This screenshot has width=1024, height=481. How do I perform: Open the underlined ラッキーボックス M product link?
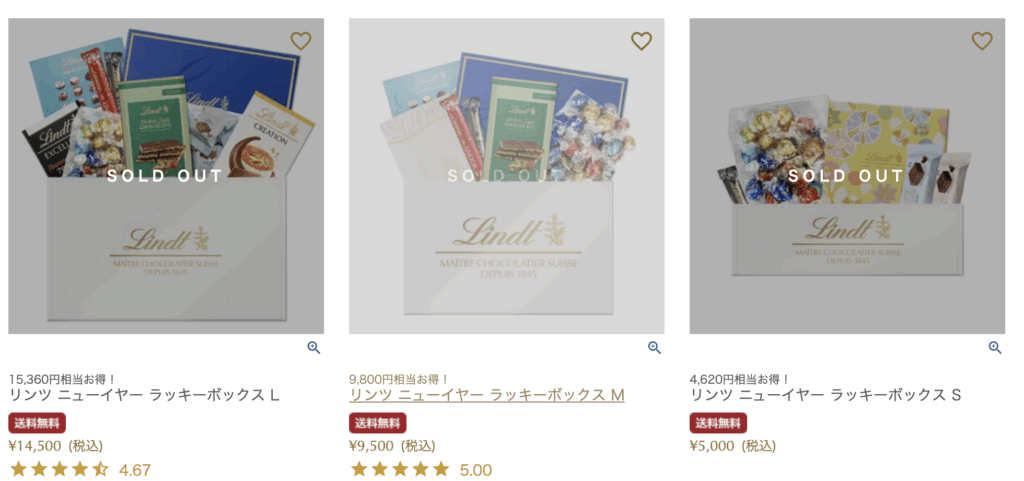point(487,395)
